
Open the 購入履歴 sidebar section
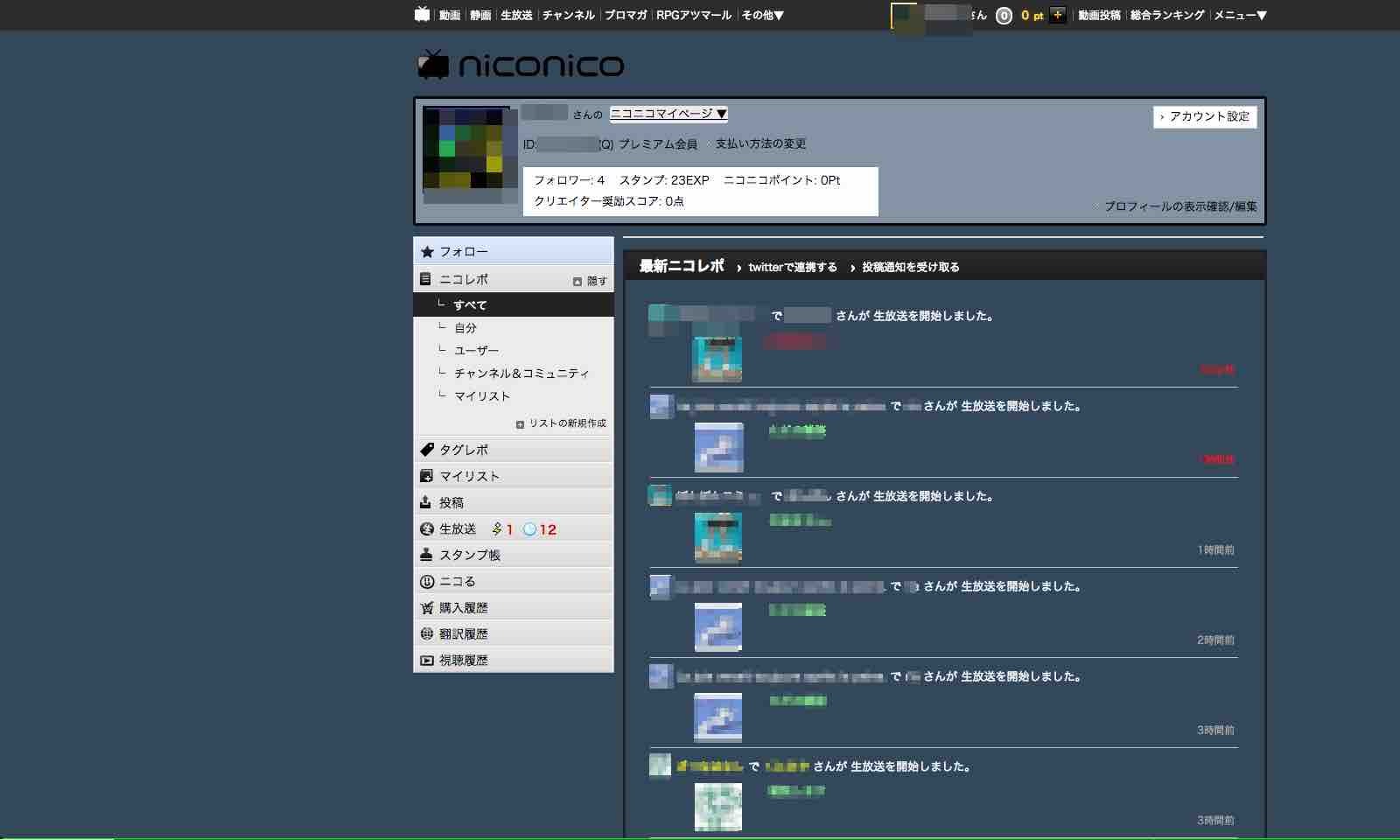tap(514, 607)
